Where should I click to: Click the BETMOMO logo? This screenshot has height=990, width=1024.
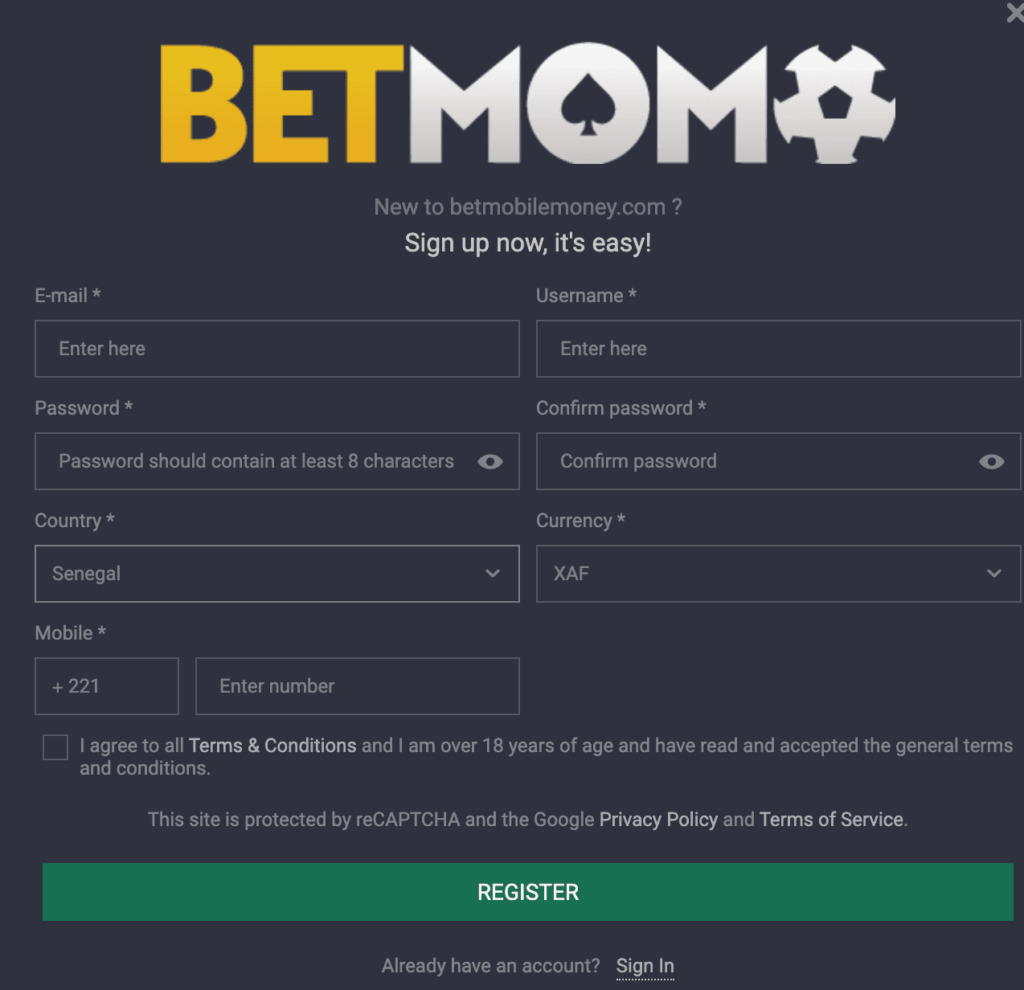tap(528, 103)
